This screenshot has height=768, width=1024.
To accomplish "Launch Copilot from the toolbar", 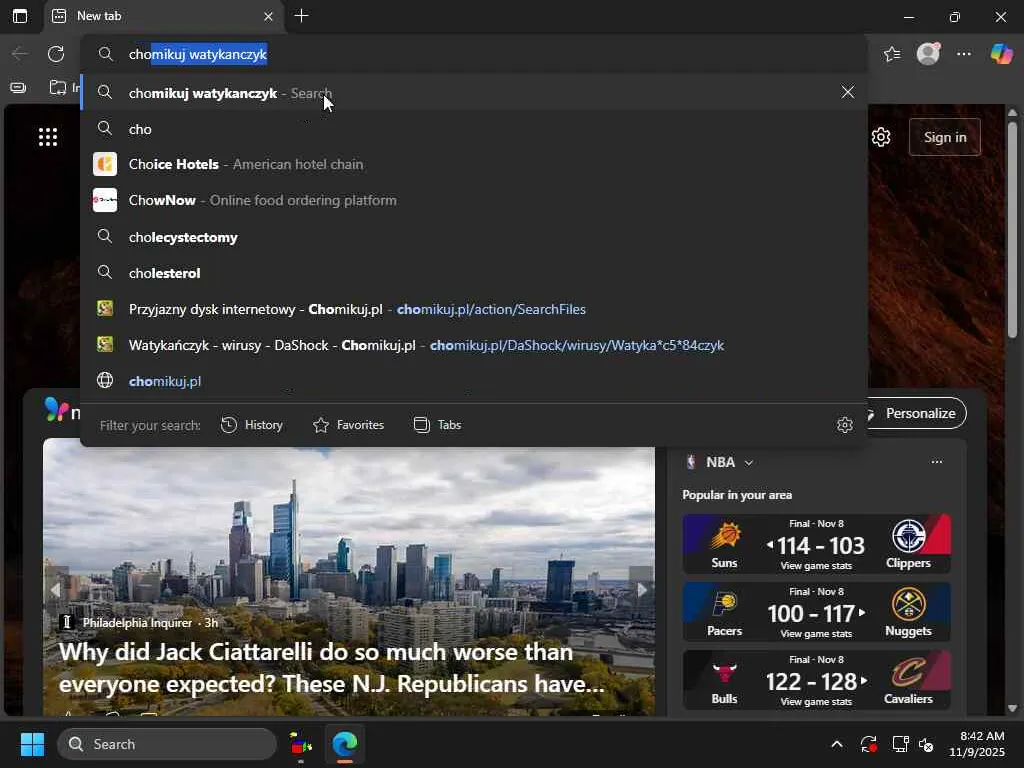I will point(1001,54).
